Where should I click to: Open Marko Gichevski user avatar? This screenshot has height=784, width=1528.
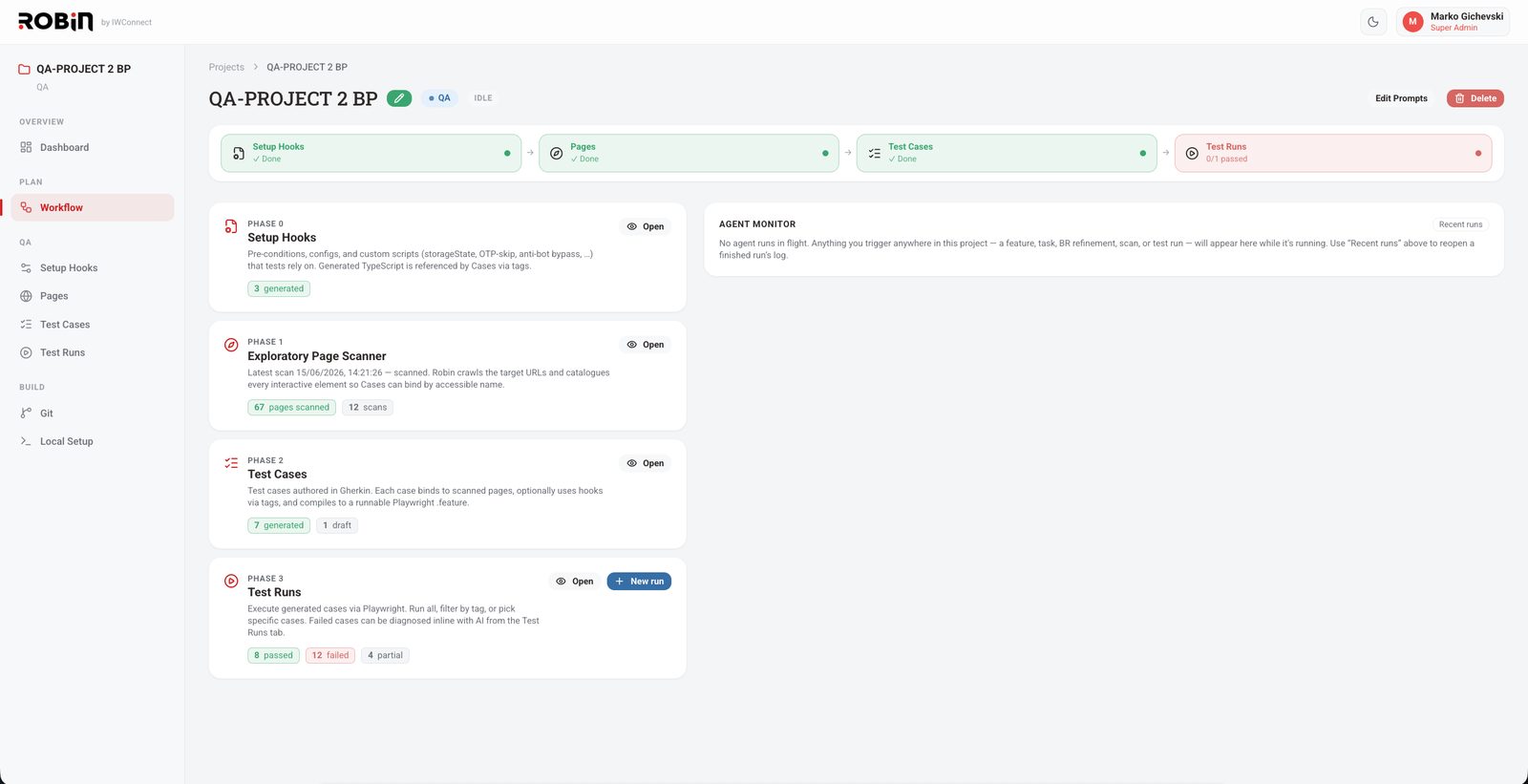1412,22
